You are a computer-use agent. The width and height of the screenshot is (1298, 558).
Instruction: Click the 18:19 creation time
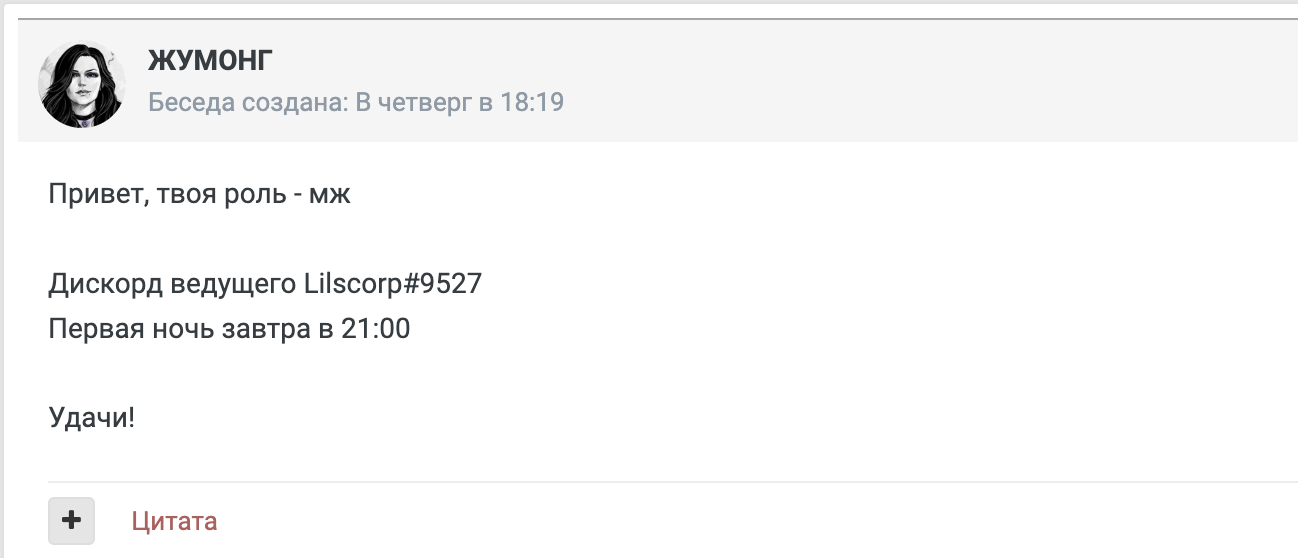coord(531,102)
